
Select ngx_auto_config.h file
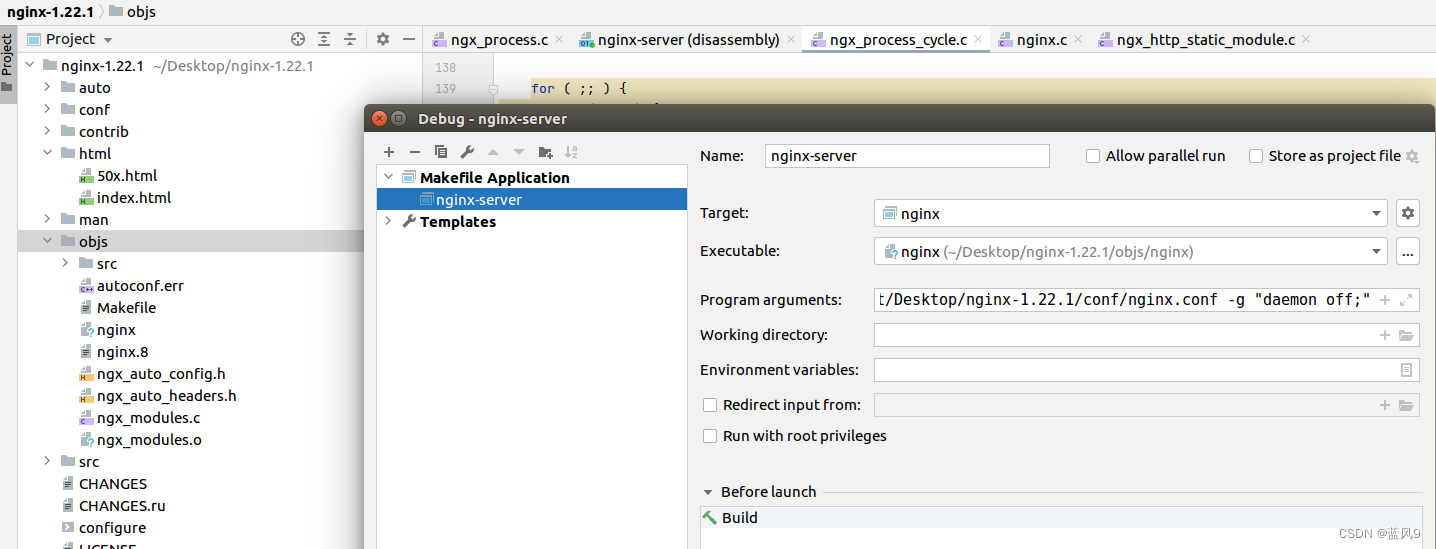coord(161,374)
